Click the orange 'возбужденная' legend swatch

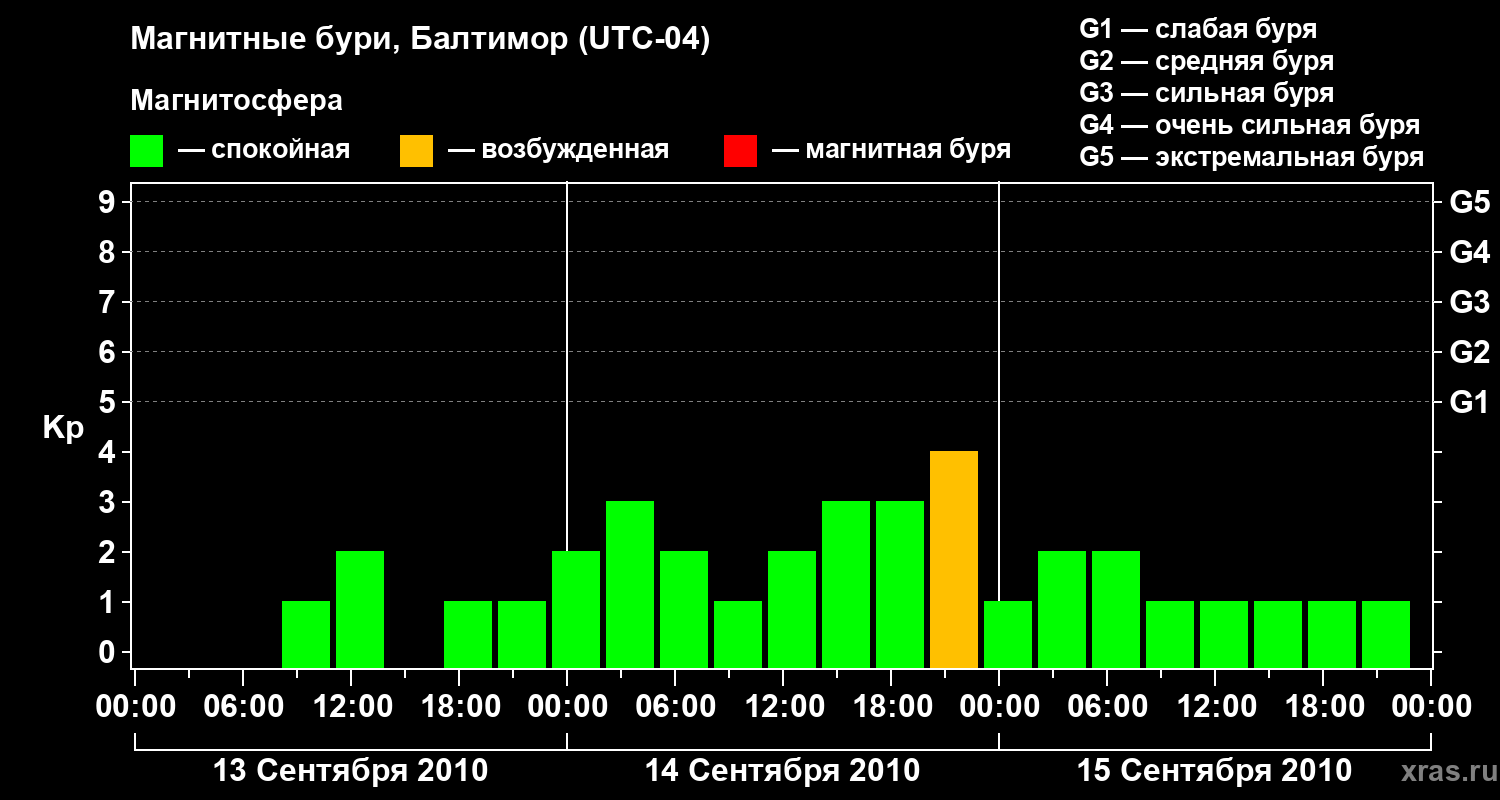(x=416, y=151)
